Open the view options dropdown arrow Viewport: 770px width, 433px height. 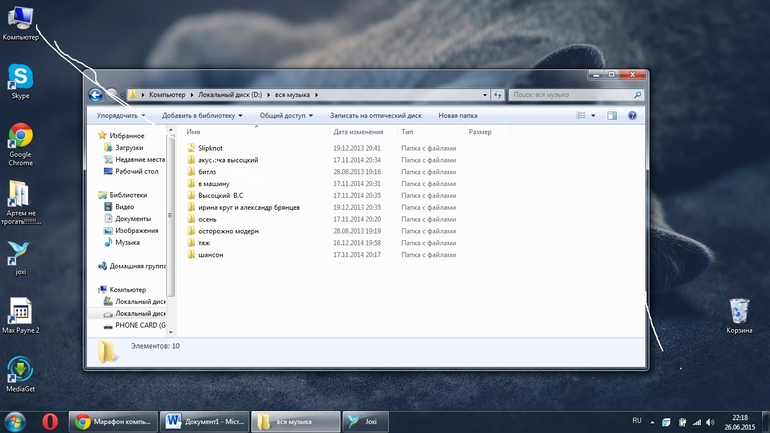coord(593,116)
